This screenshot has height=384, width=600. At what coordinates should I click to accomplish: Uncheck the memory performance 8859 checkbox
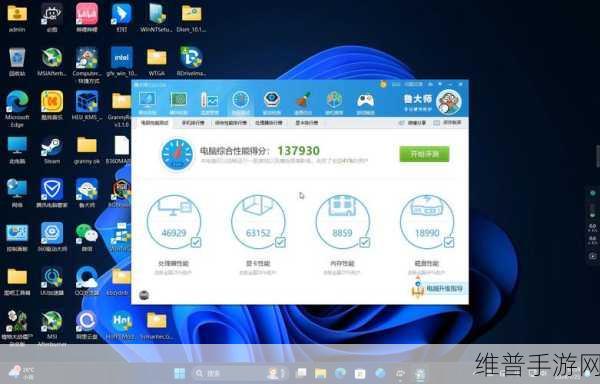(365, 242)
